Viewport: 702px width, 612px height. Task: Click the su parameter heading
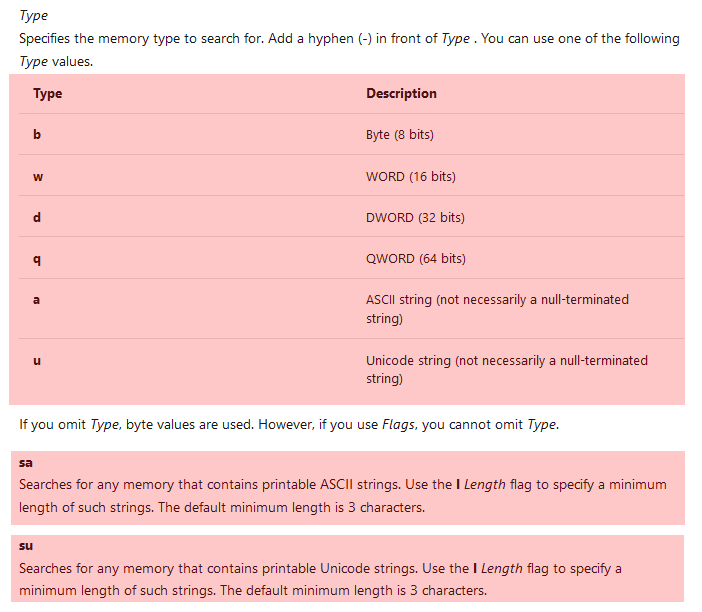pos(26,546)
